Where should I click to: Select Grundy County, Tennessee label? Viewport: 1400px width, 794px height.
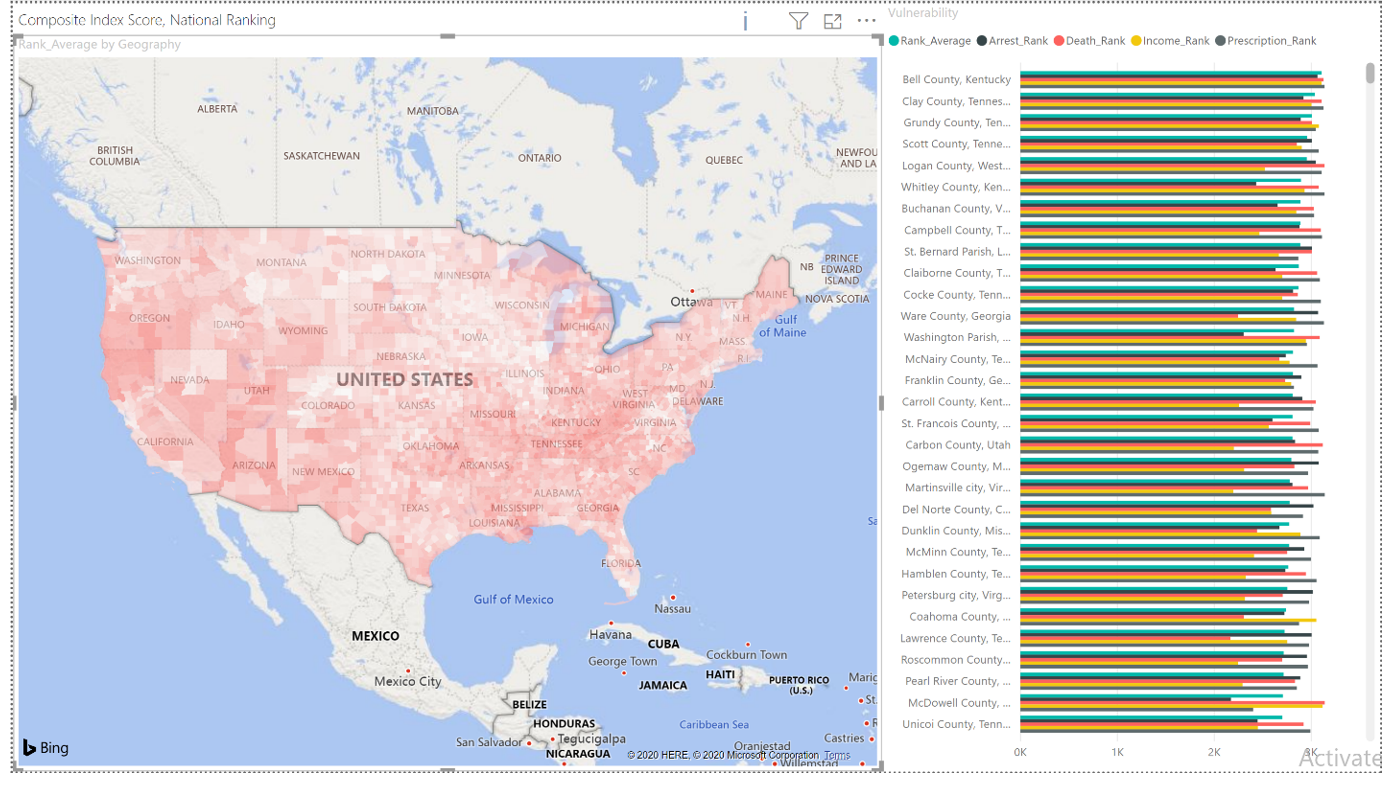point(956,123)
